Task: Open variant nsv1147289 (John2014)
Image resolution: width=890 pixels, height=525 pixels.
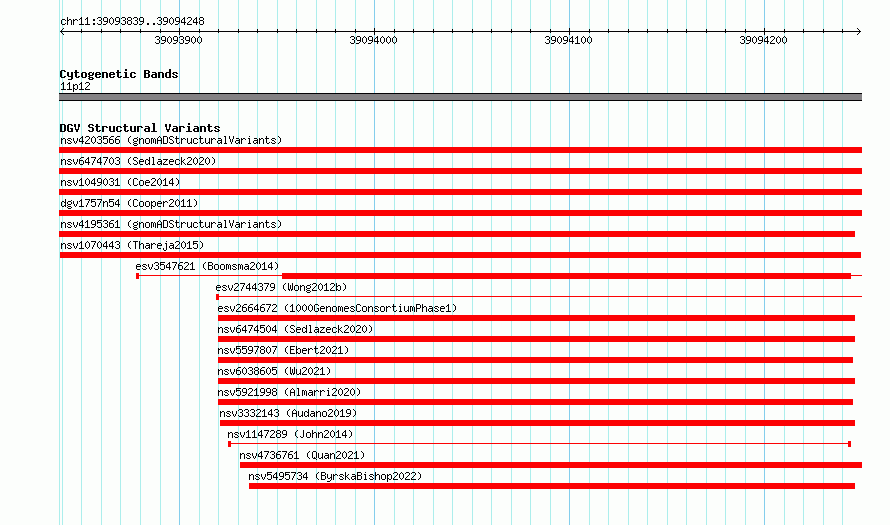Action: [x=290, y=434]
